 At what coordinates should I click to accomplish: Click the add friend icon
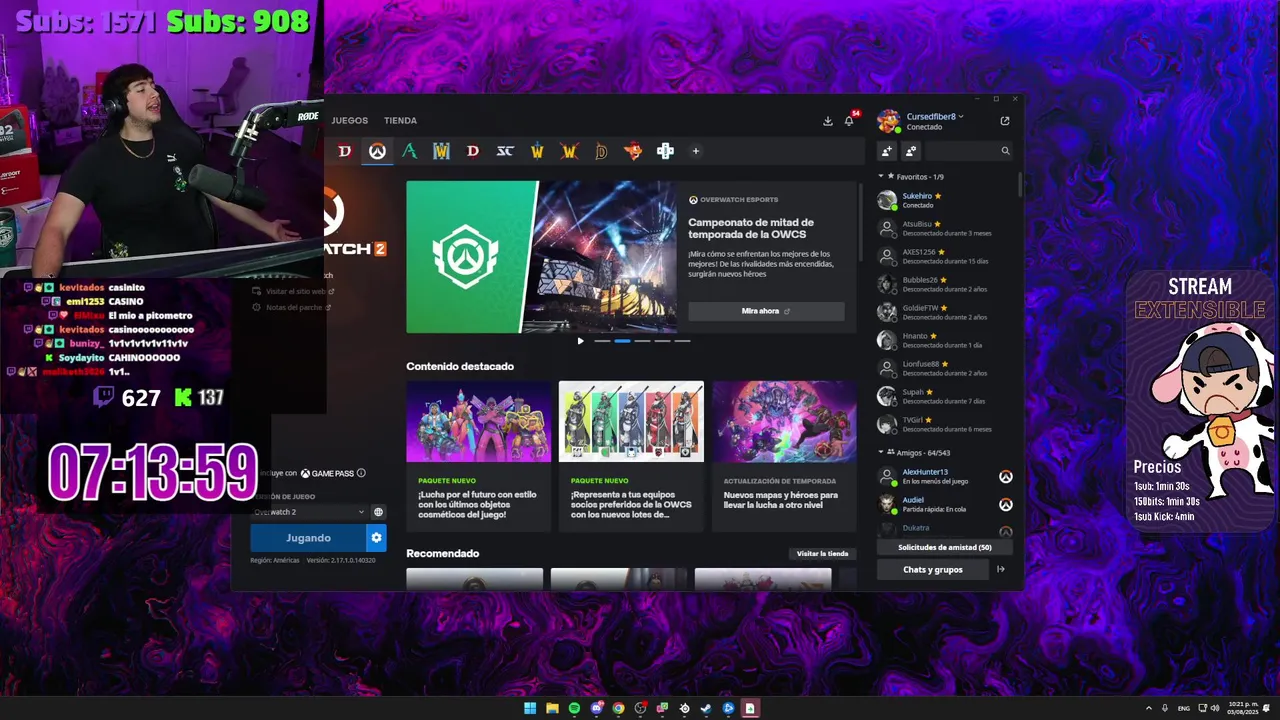click(886, 151)
